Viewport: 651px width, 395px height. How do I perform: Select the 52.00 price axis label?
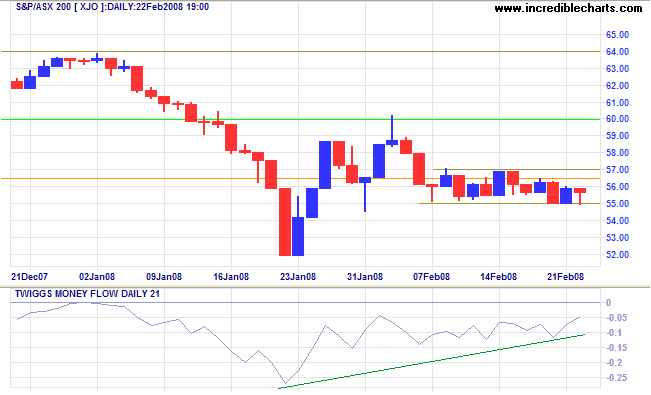(617, 255)
